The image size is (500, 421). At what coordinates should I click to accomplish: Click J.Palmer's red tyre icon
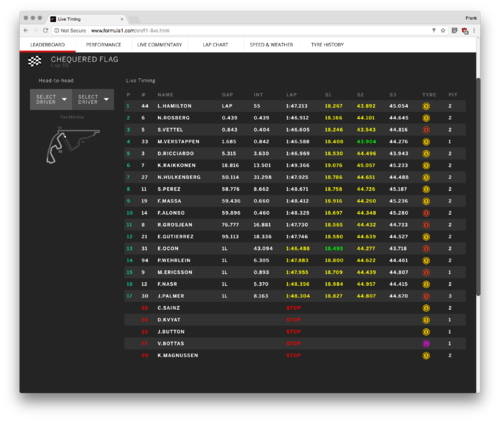click(426, 296)
